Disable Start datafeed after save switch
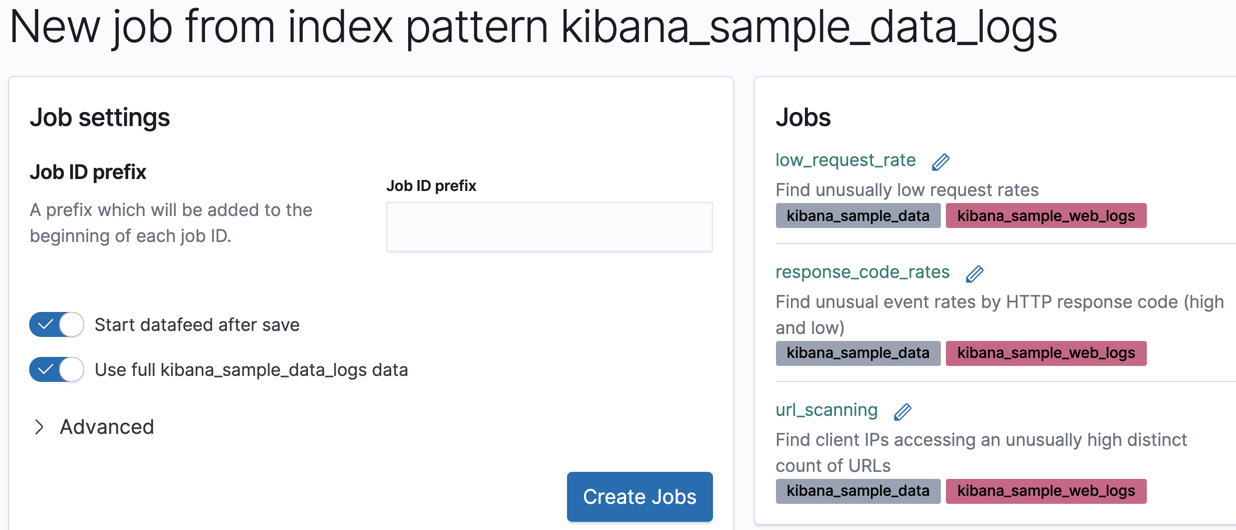 click(x=57, y=325)
